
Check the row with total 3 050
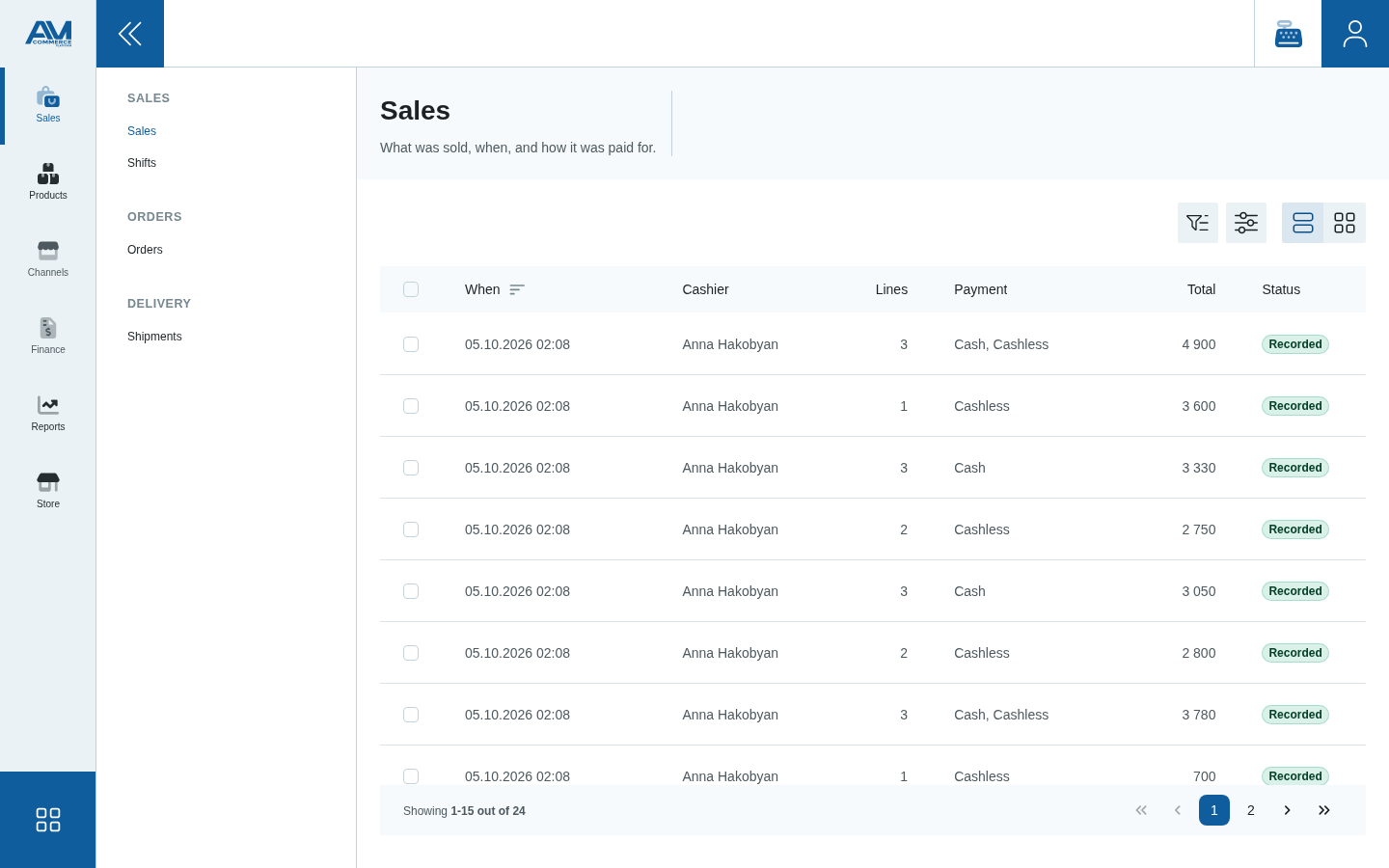coord(411,591)
